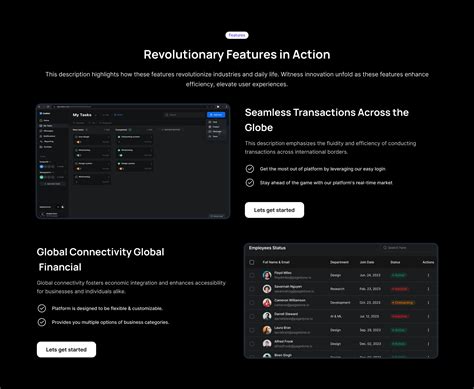This screenshot has width=474, height=389.
Task: Check the Floyd Miles row checkbox
Action: pos(252,275)
